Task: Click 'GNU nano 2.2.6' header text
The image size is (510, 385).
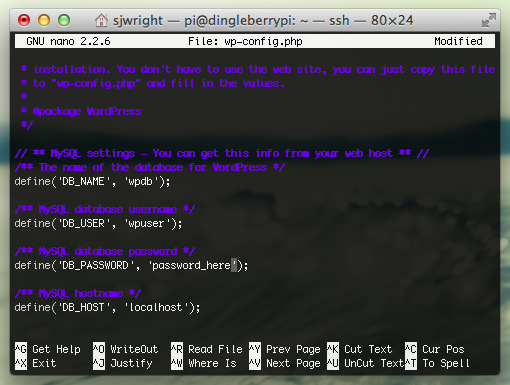Action: pyautogui.click(x=68, y=41)
